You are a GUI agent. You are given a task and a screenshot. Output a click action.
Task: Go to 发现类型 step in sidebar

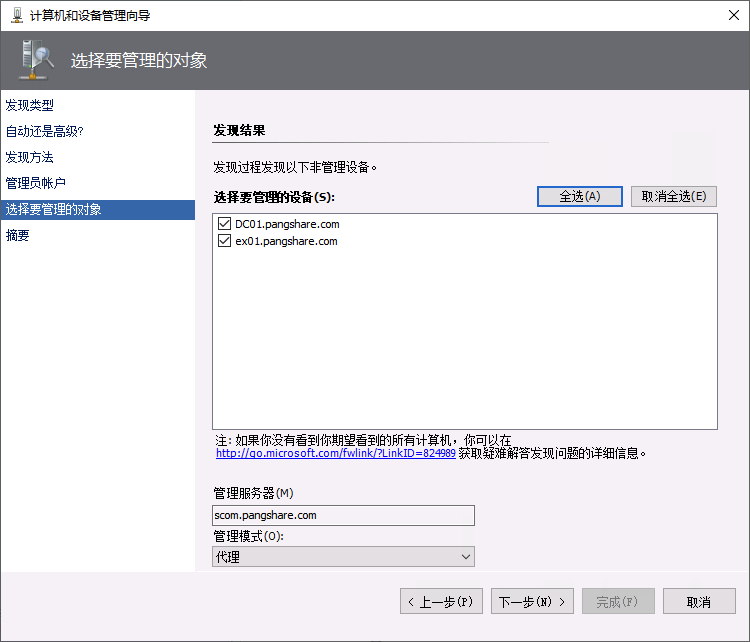pyautogui.click(x=30, y=105)
